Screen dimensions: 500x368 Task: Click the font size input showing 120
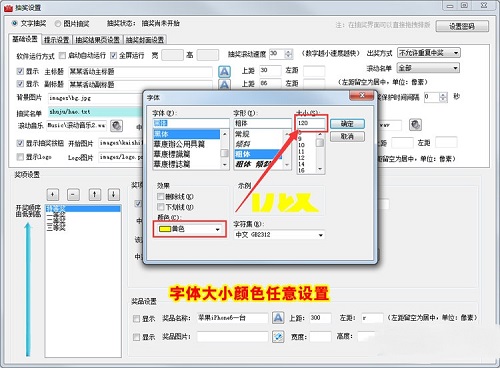310,123
